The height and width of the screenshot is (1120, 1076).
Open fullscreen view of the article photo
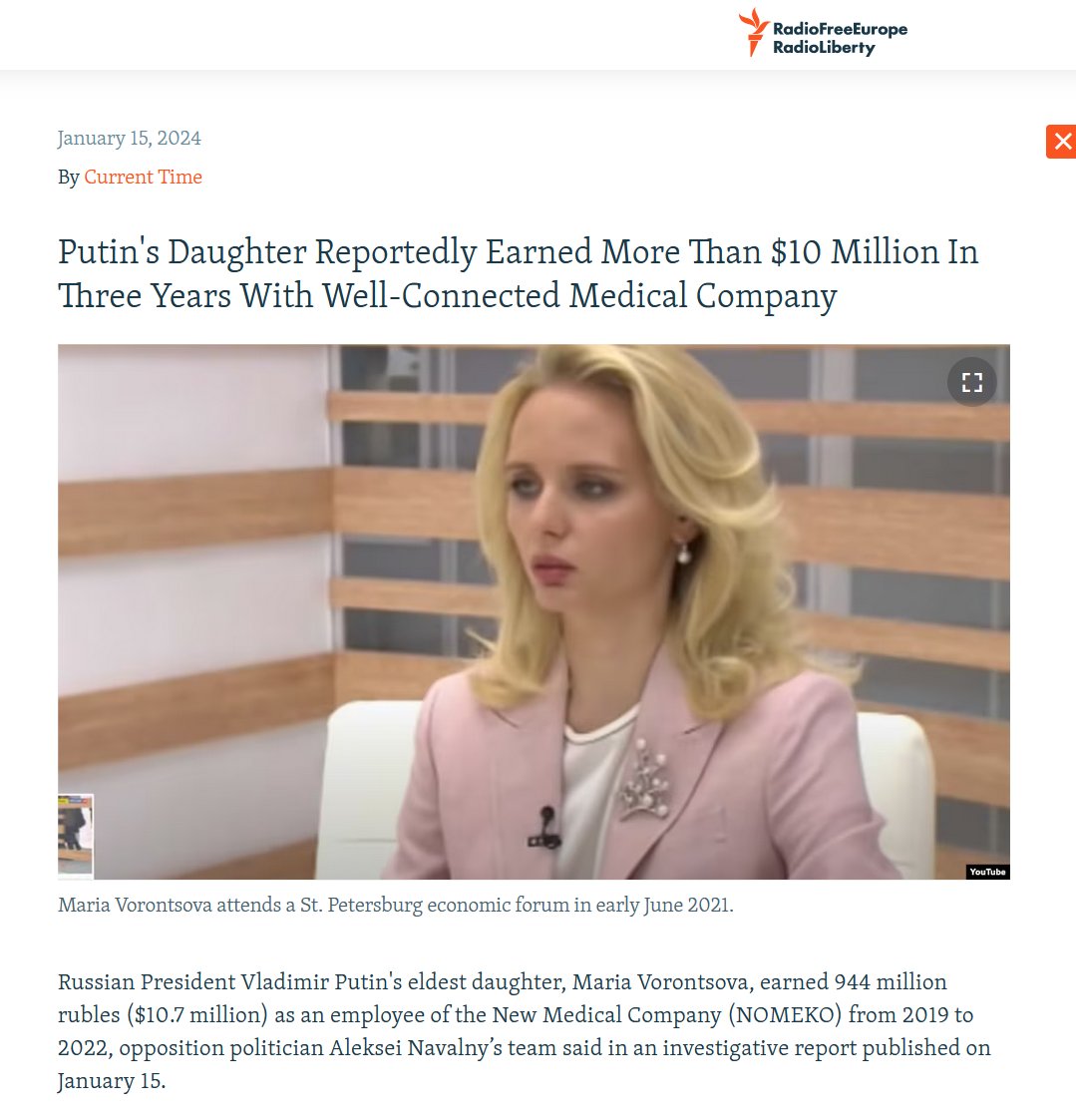point(971,382)
